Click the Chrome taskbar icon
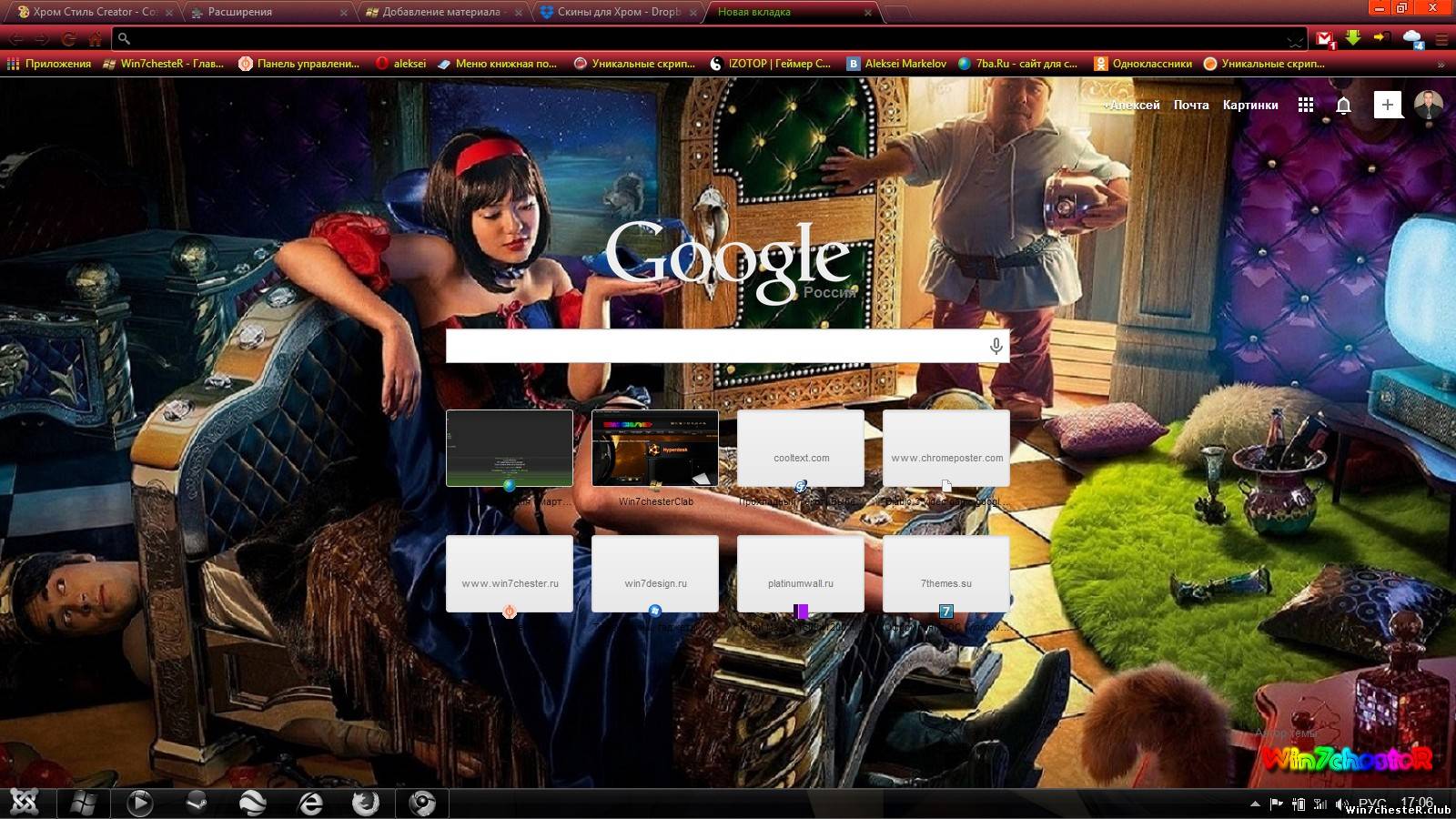 pyautogui.click(x=422, y=803)
